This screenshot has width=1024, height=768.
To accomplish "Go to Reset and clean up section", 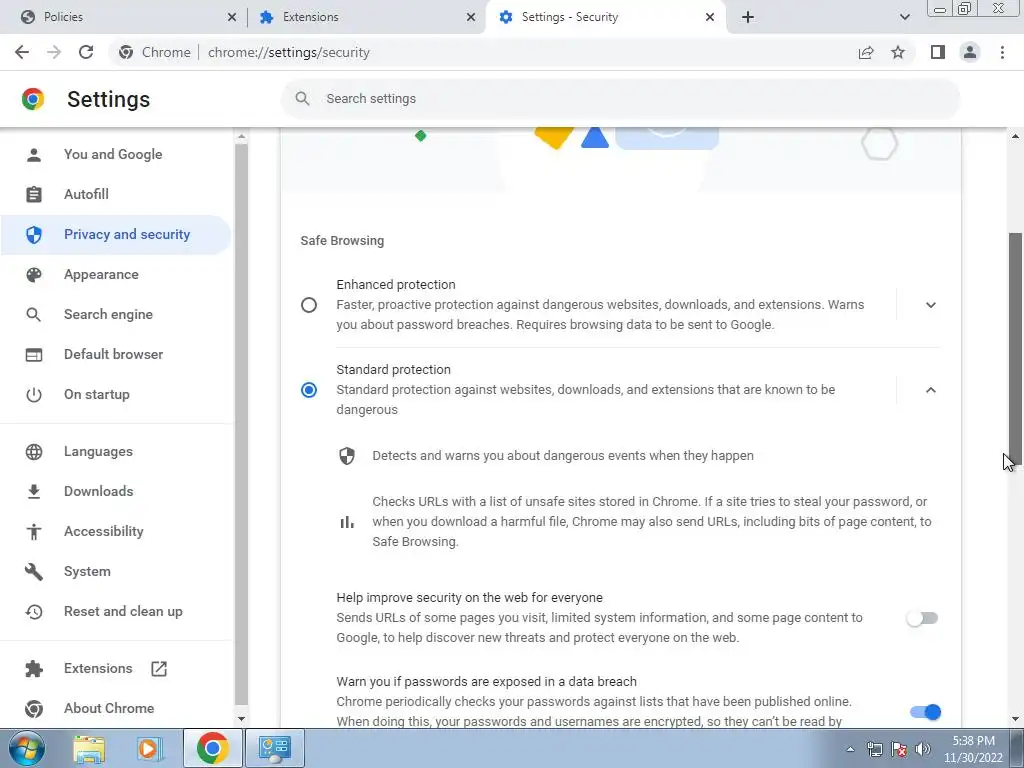I will tap(123, 611).
